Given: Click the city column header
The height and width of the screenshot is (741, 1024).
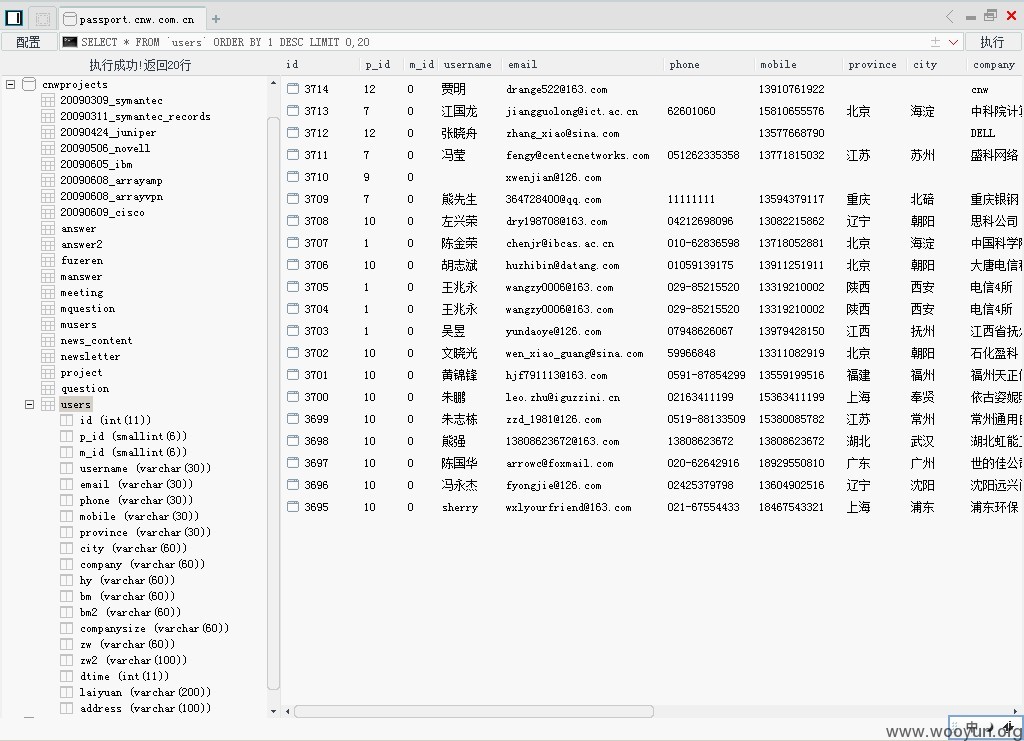Looking at the screenshot, I should pyautogui.click(x=925, y=65).
